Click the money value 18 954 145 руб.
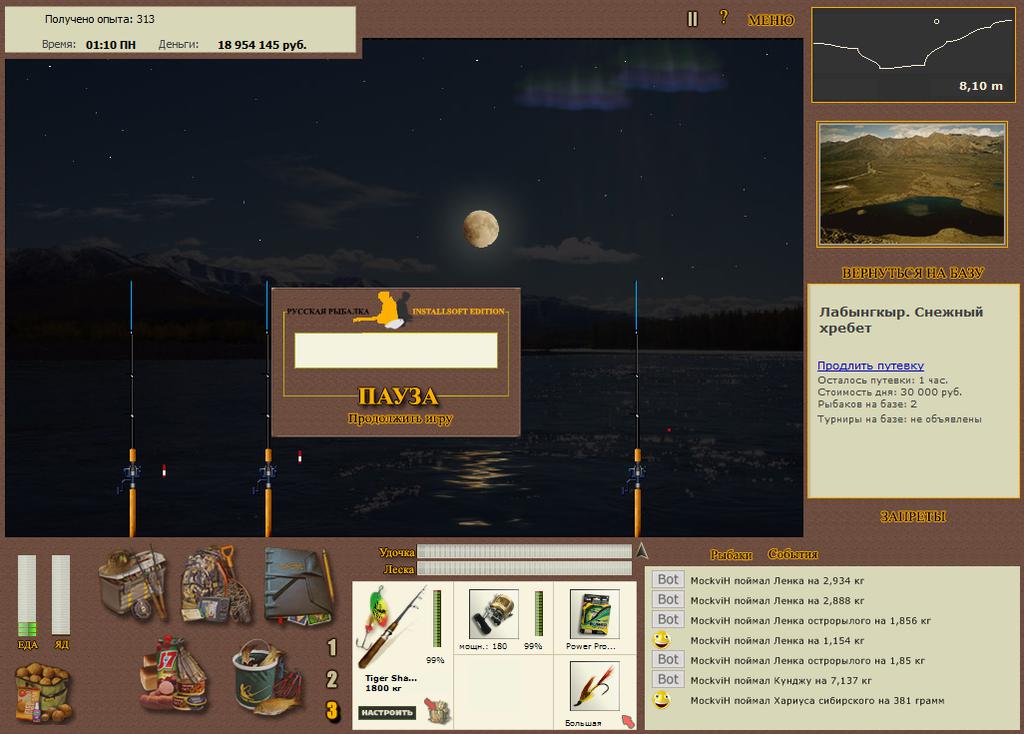Screen dimensions: 1024x734 pyautogui.click(x=262, y=45)
